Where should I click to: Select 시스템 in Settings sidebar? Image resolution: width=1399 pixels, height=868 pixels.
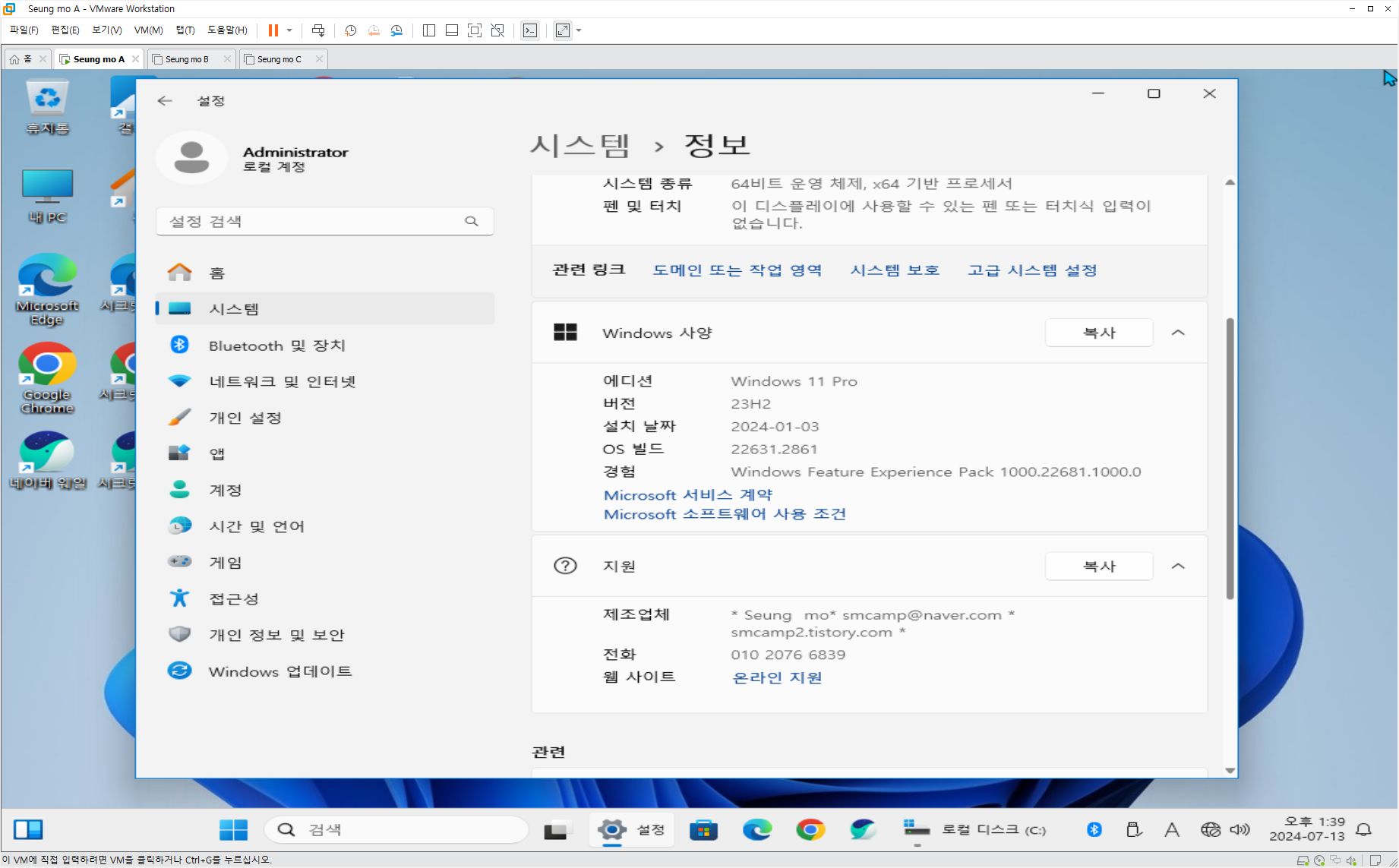click(325, 309)
